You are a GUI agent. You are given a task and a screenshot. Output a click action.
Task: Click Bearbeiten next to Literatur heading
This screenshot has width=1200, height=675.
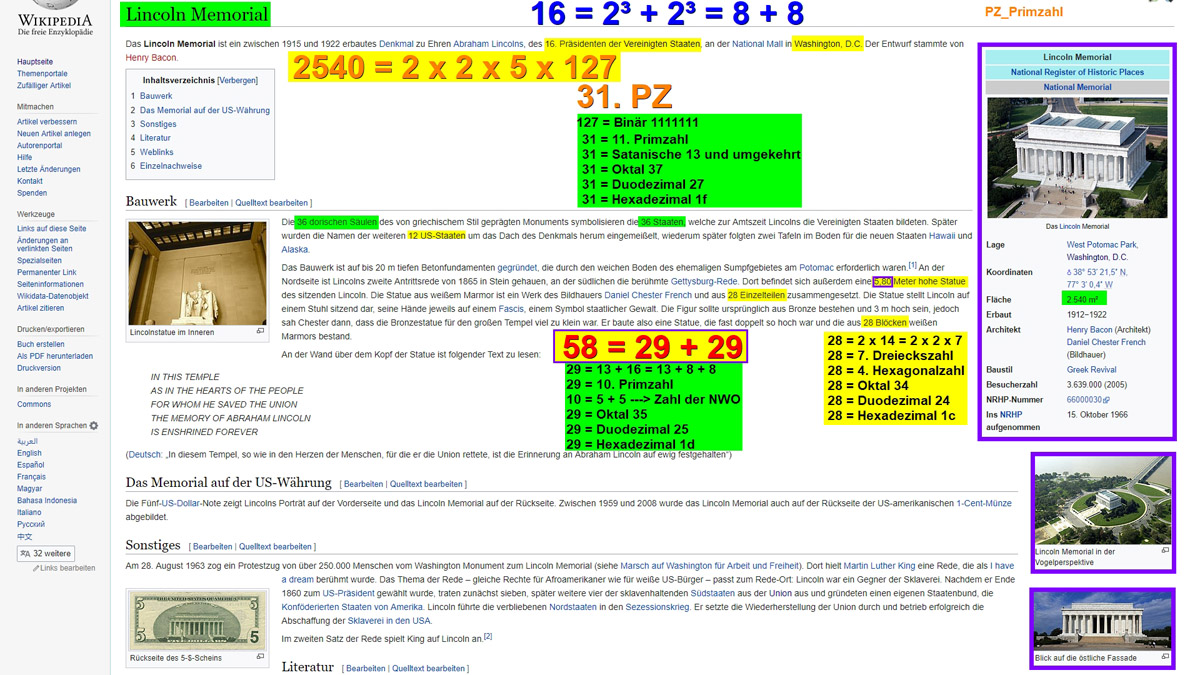point(365,668)
